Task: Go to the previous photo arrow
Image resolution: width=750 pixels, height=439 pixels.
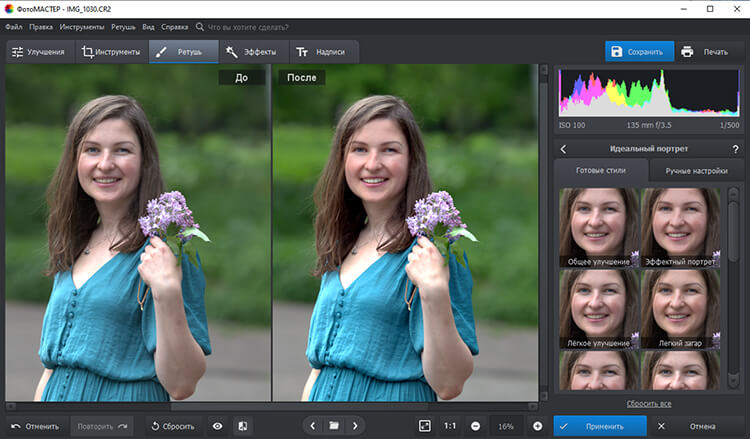Action: point(311,426)
